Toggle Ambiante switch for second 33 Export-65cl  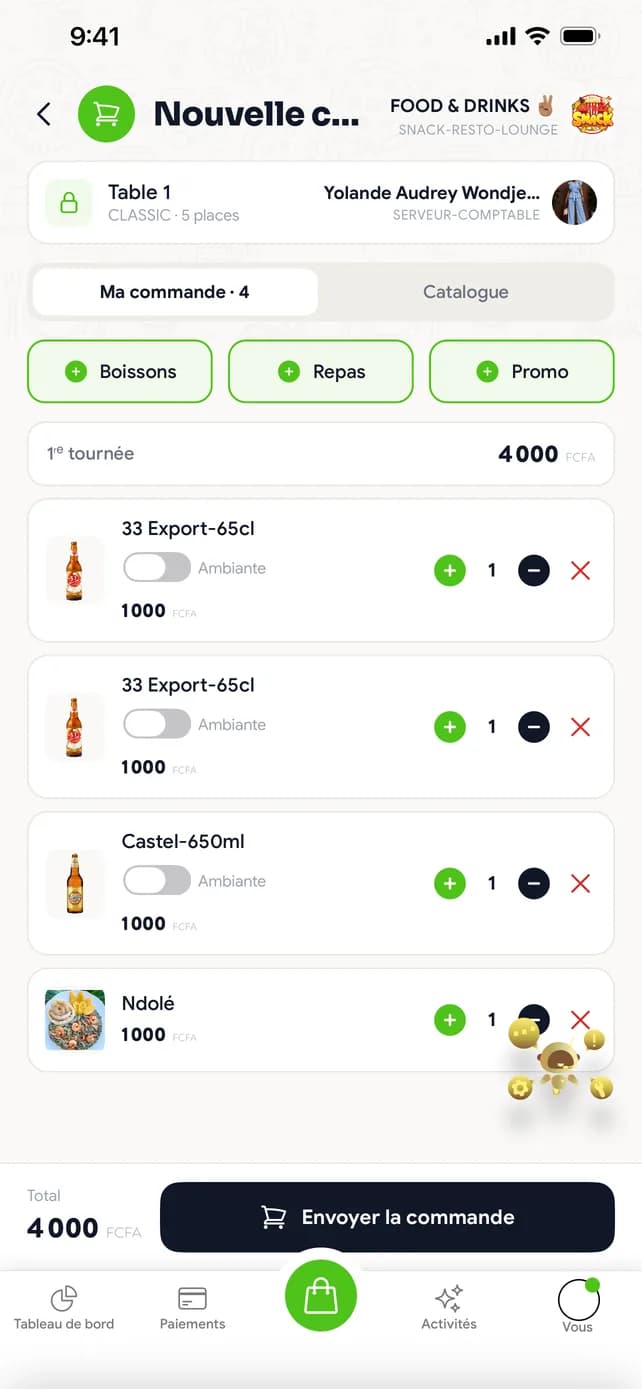(157, 724)
